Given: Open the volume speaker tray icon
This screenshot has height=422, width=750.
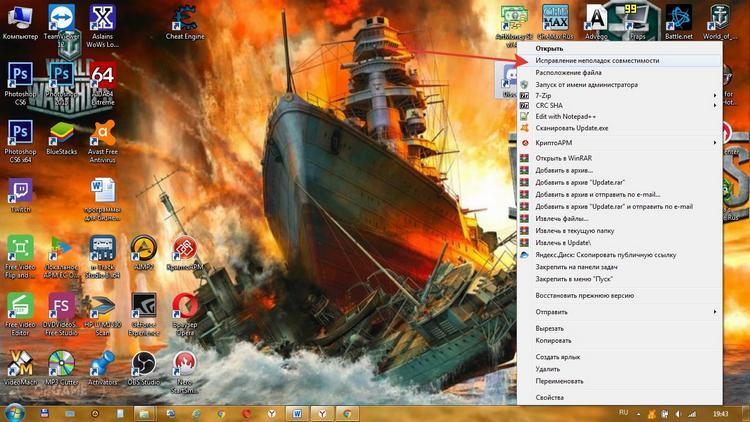Looking at the screenshot, I should click(678, 413).
